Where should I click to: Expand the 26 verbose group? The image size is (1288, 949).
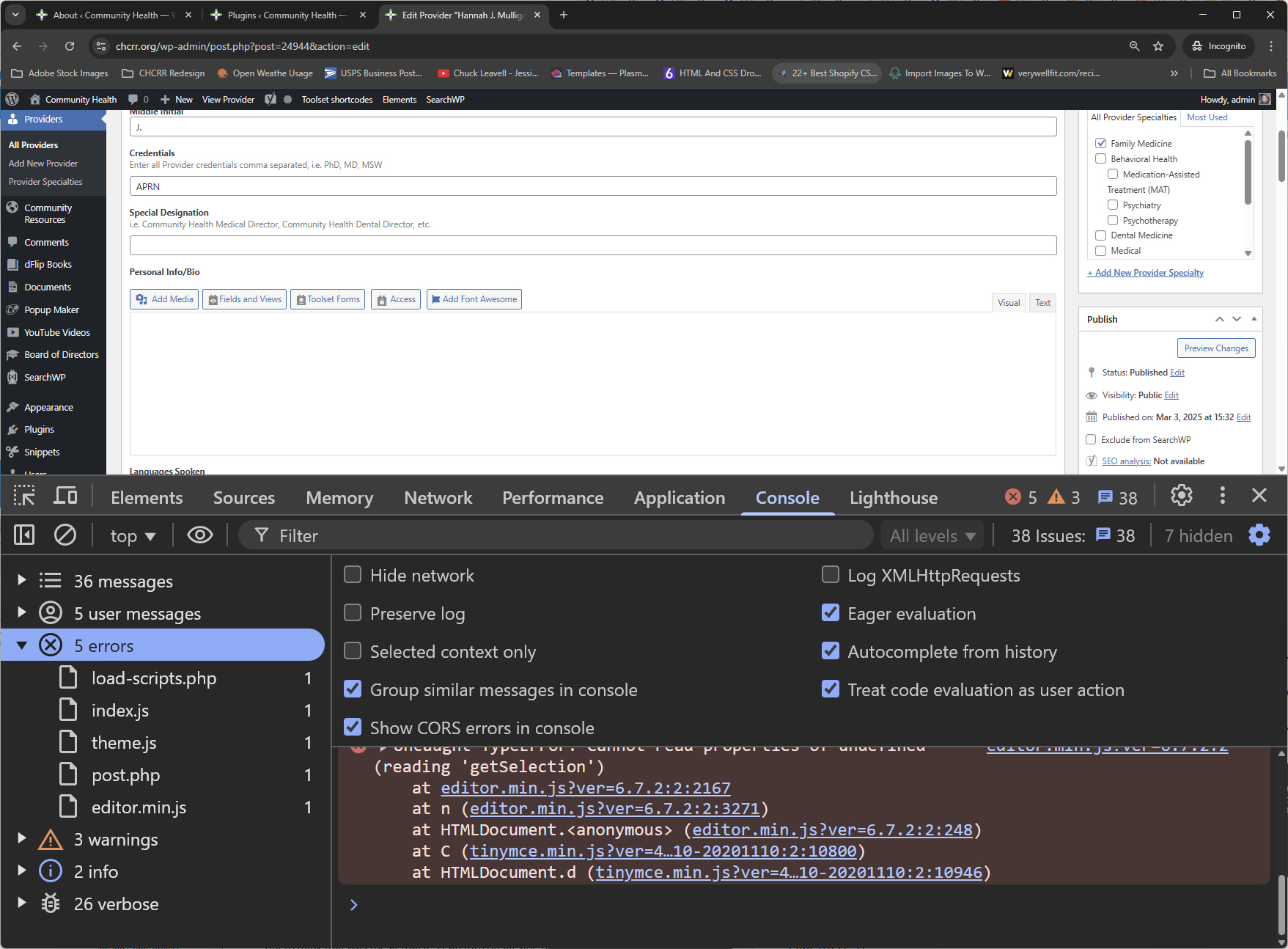coord(22,903)
